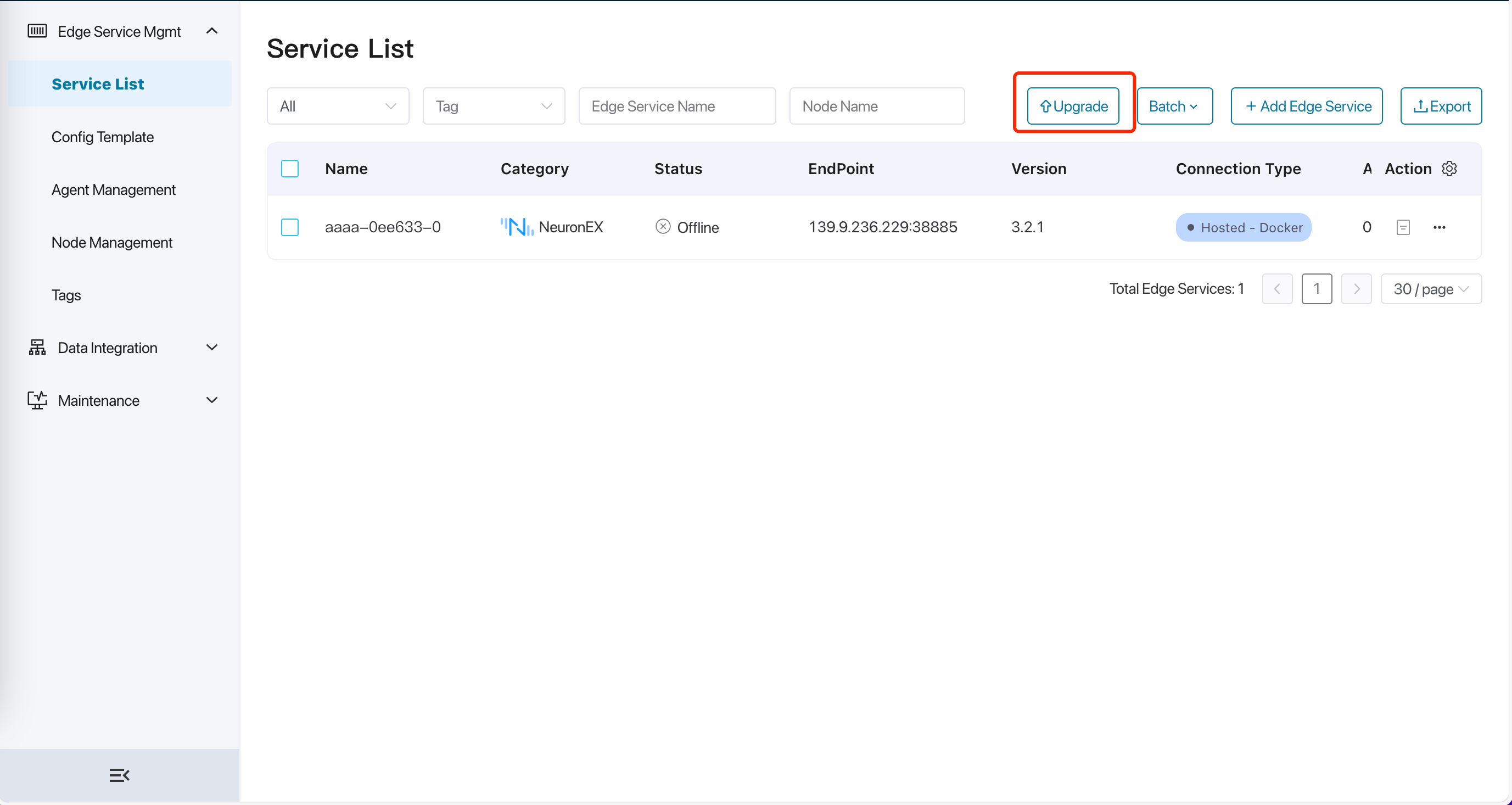Expand the Batch dropdown button
Image resolution: width=1512 pixels, height=805 pixels.
click(1174, 107)
